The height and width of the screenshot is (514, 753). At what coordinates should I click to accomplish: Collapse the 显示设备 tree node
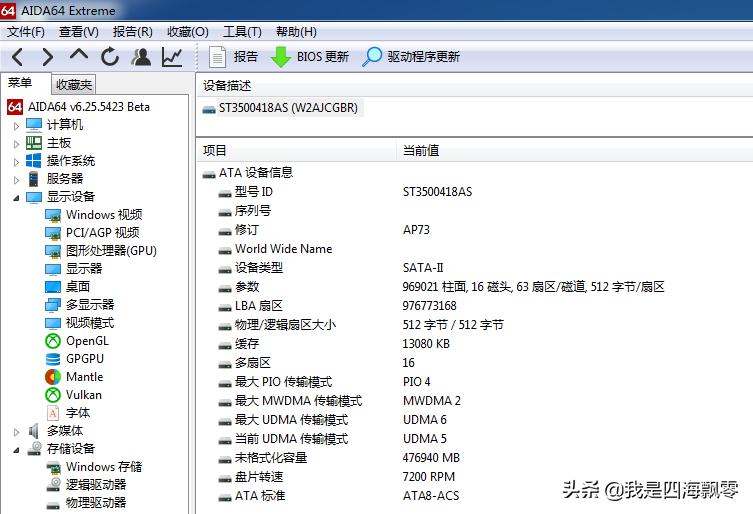click(16, 197)
